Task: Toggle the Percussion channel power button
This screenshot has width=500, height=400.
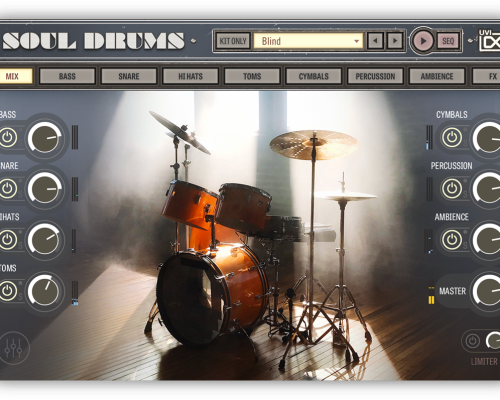Action: point(452,189)
